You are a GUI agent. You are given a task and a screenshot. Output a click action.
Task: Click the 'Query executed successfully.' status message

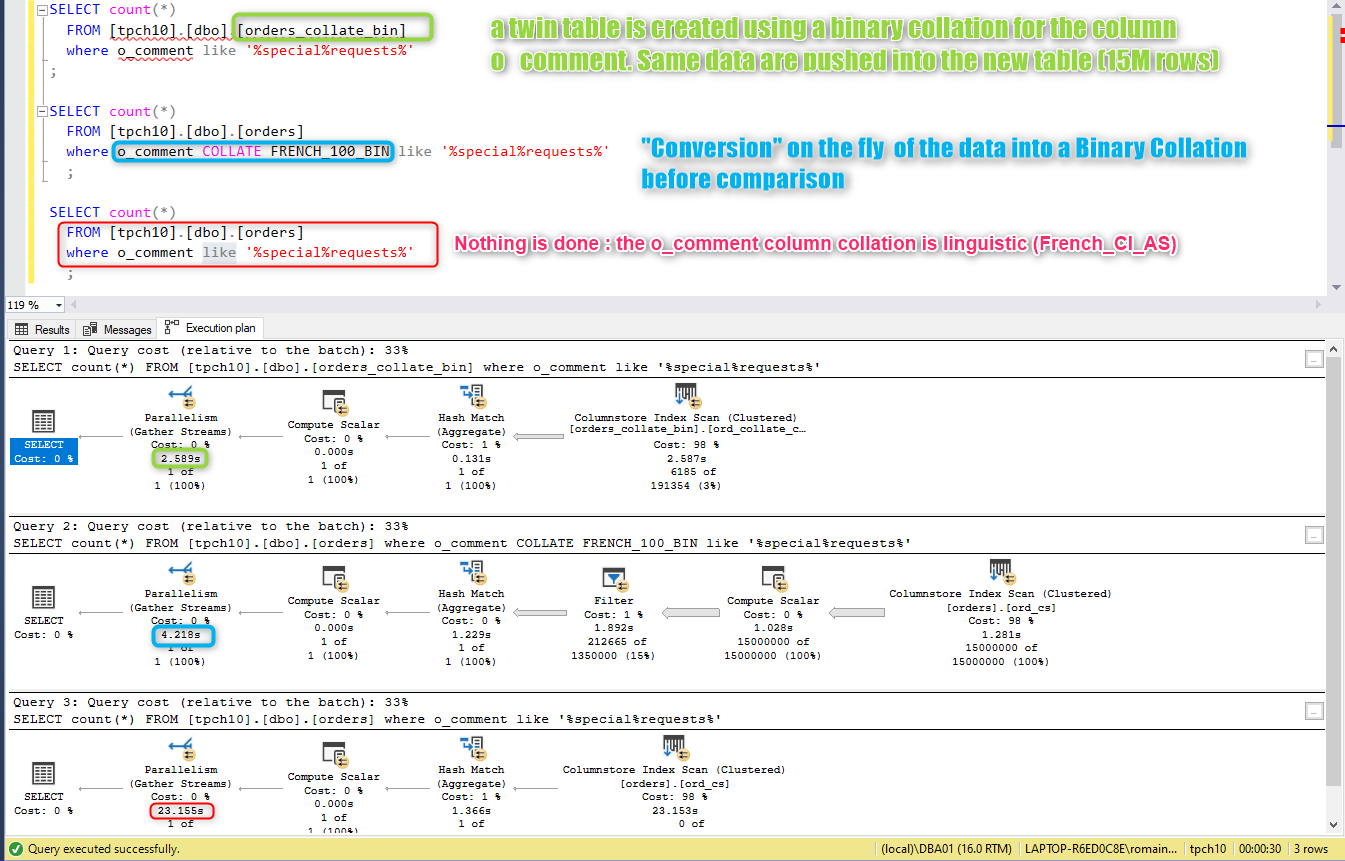[x=104, y=849]
